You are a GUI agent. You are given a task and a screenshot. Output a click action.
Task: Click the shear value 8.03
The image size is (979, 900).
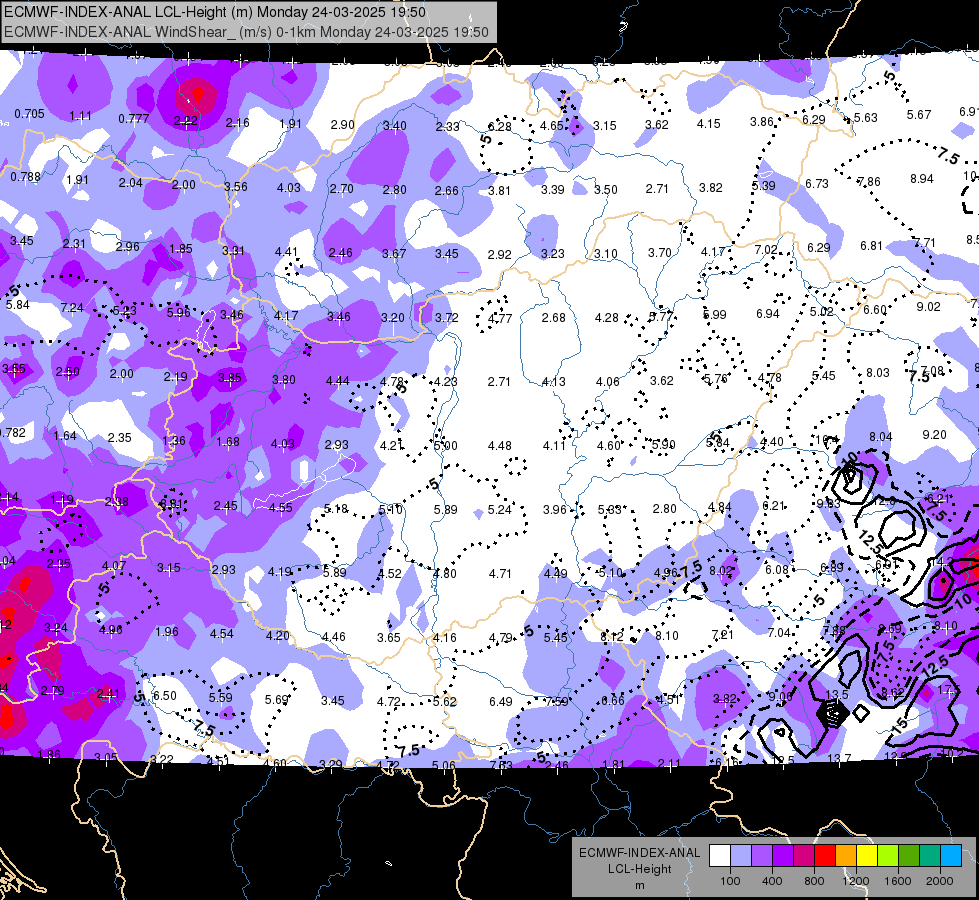[878, 373]
